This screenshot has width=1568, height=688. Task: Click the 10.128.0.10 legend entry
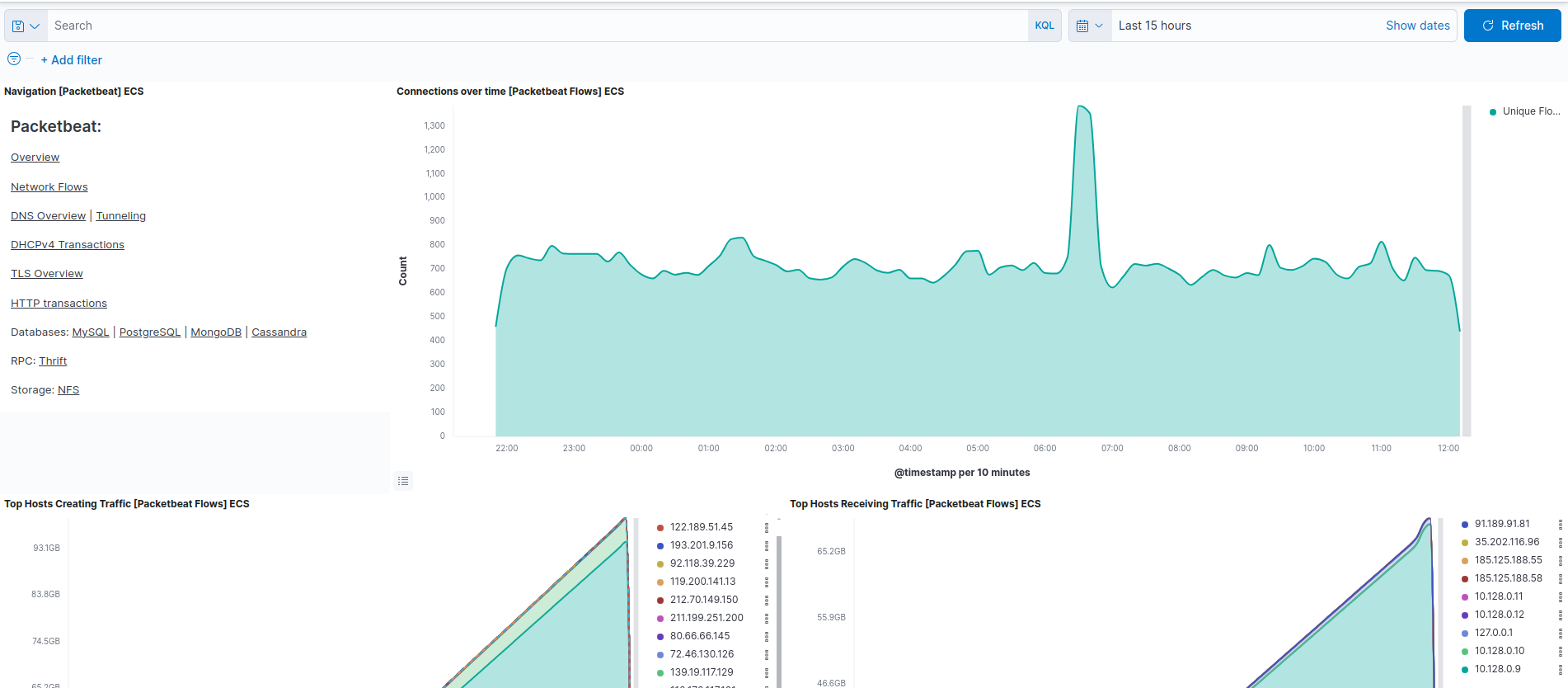click(x=1499, y=651)
